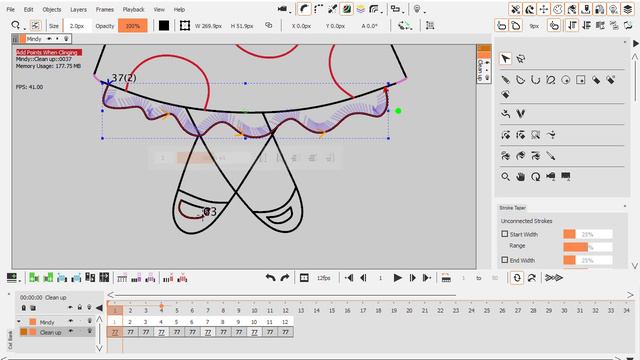This screenshot has height=360, width=640.
Task: Open the File menu
Action: click(x=11, y=9)
